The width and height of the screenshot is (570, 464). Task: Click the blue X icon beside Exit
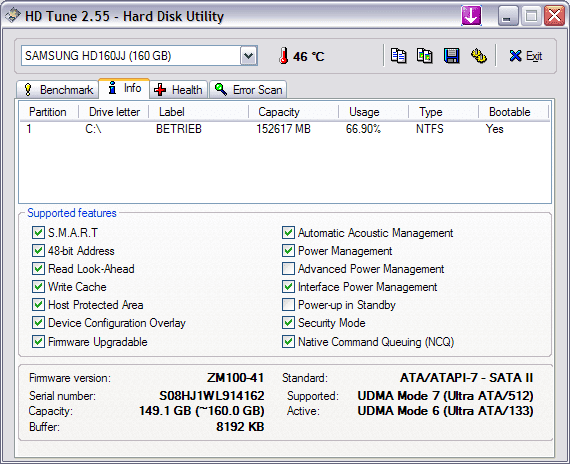tap(515, 56)
